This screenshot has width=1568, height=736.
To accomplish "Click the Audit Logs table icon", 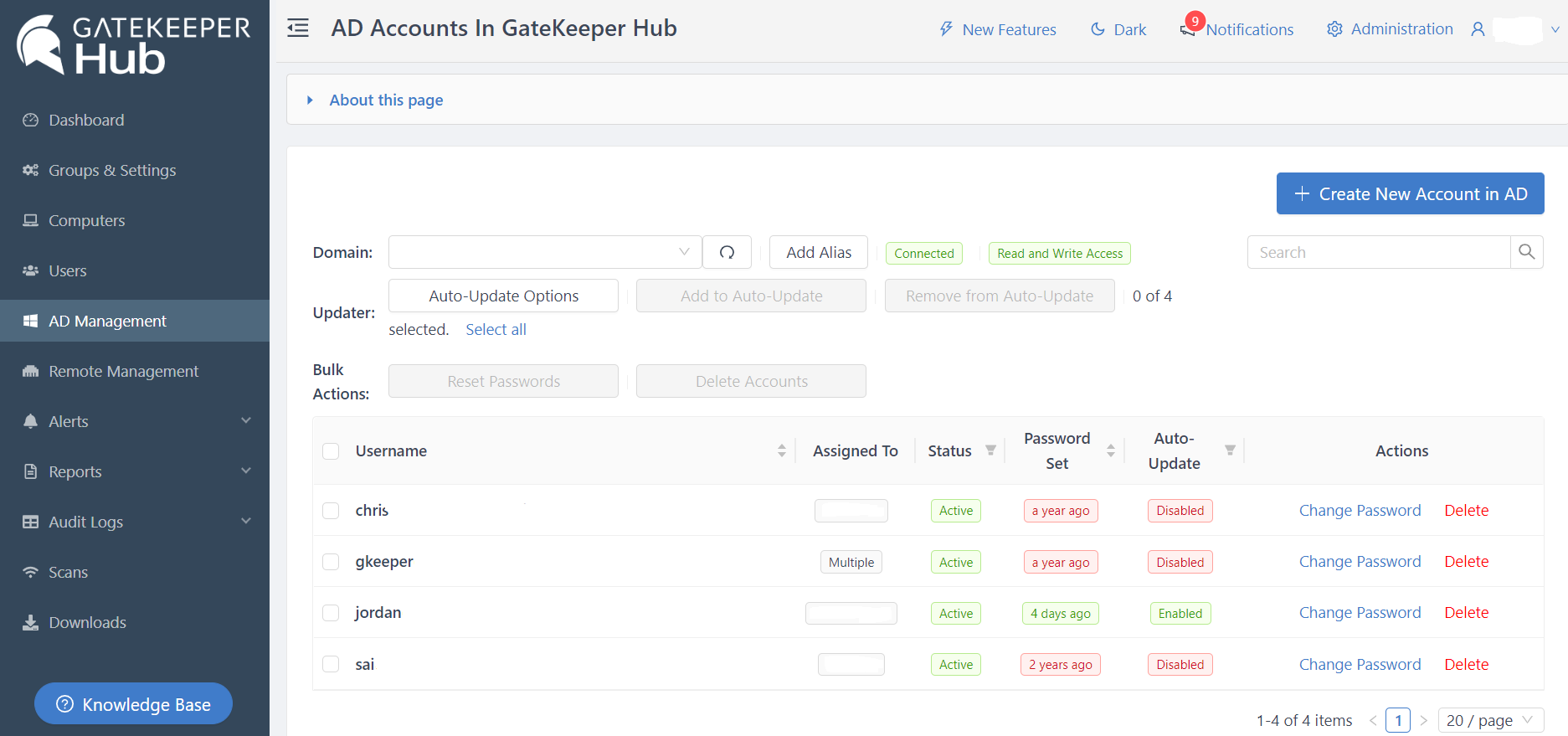I will click(31, 522).
